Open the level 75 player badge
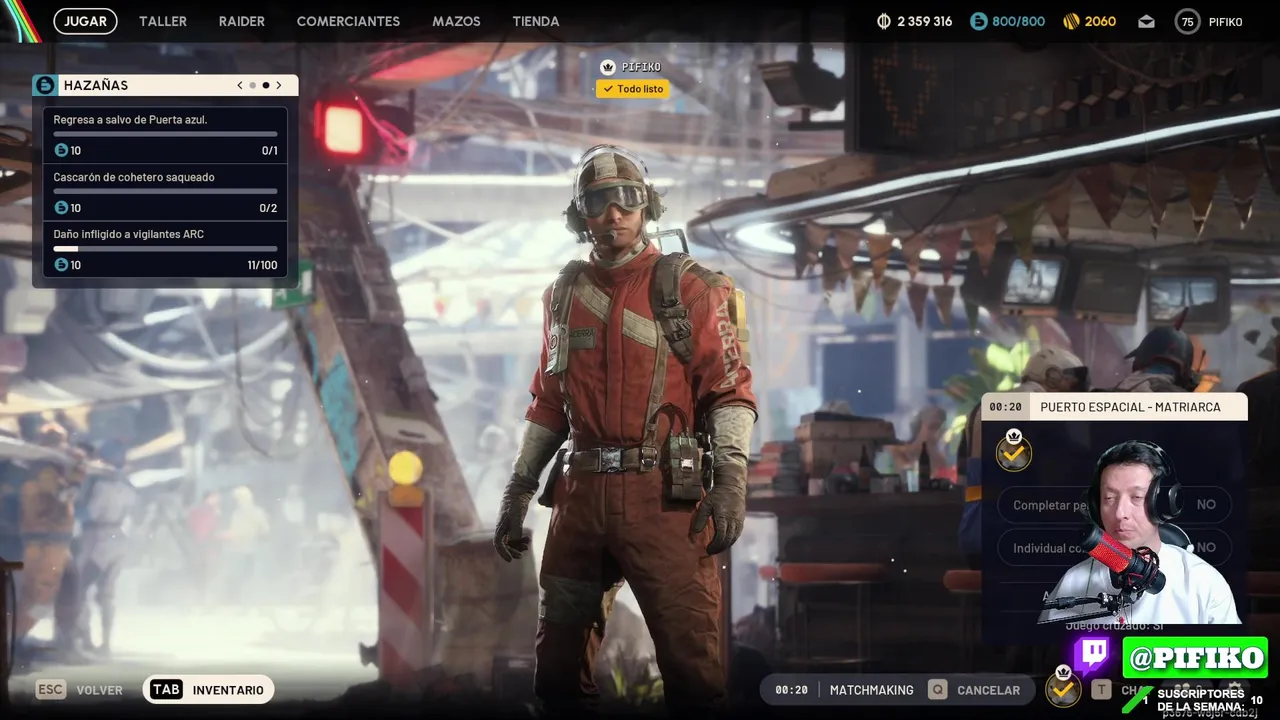1280x720 pixels. tap(1187, 21)
